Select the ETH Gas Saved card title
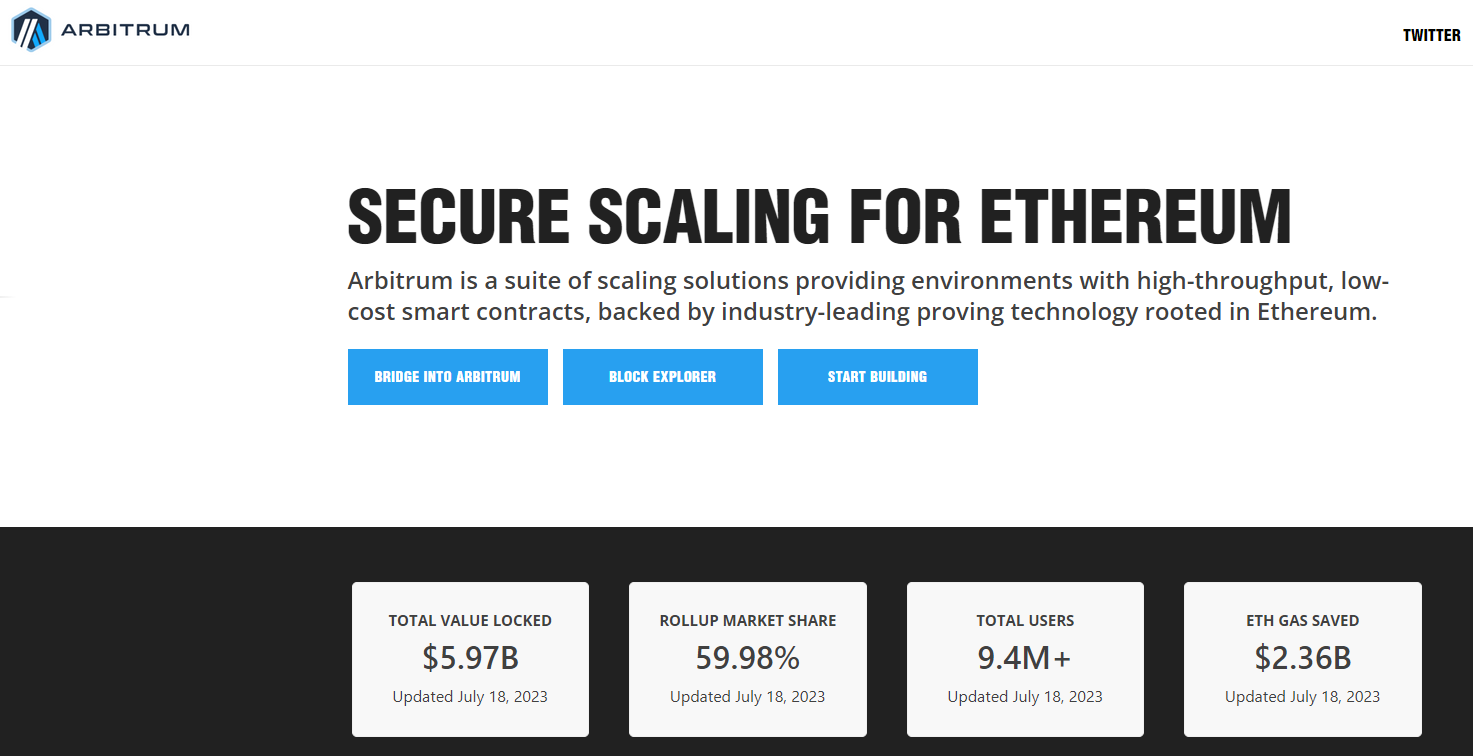Image resolution: width=1473 pixels, height=756 pixels. (x=1303, y=621)
